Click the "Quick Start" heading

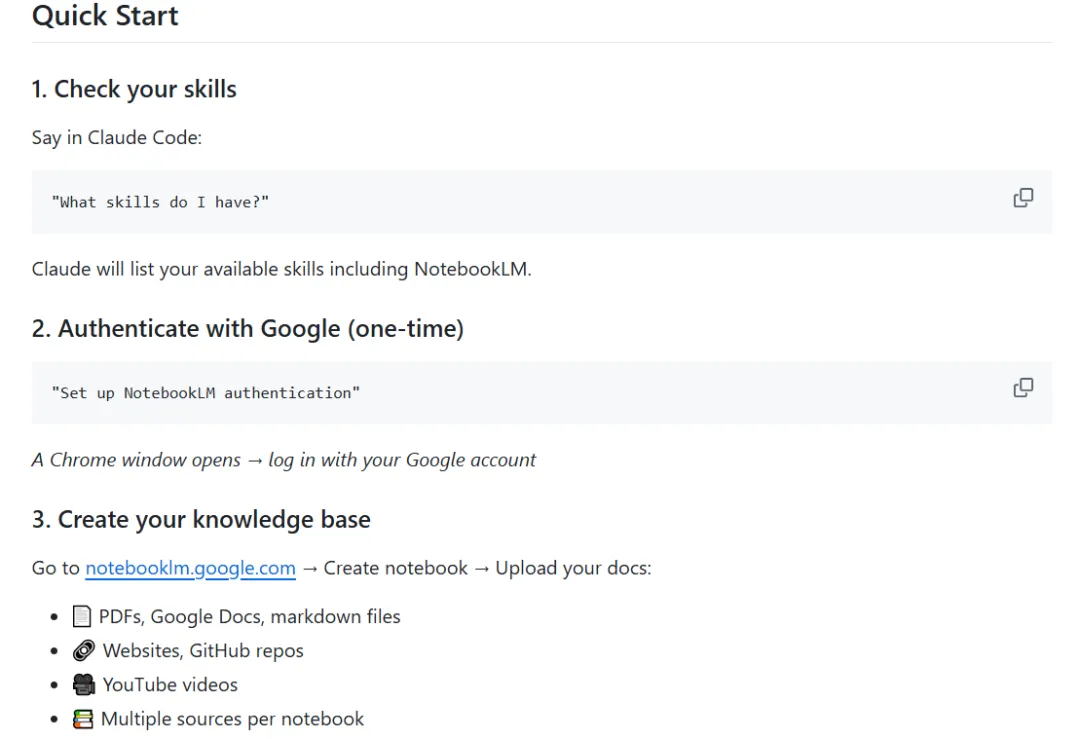click(105, 15)
